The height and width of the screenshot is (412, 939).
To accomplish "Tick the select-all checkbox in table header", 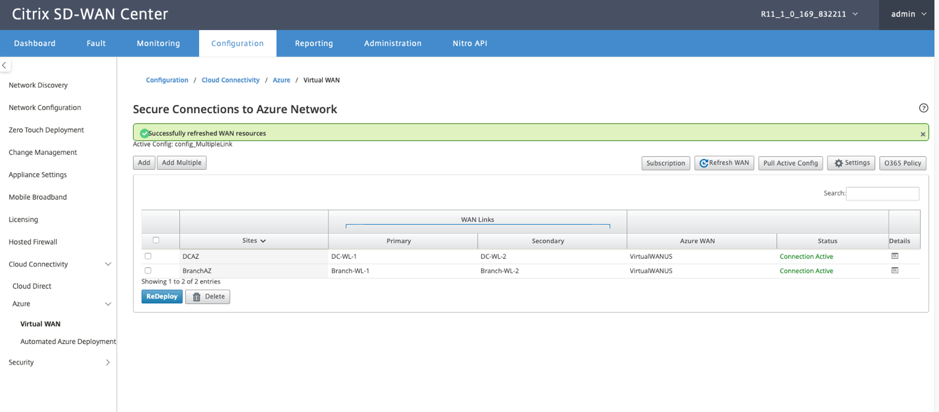I will click(156, 240).
